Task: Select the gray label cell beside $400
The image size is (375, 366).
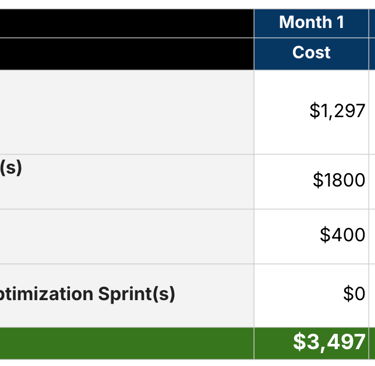Action: (127, 236)
